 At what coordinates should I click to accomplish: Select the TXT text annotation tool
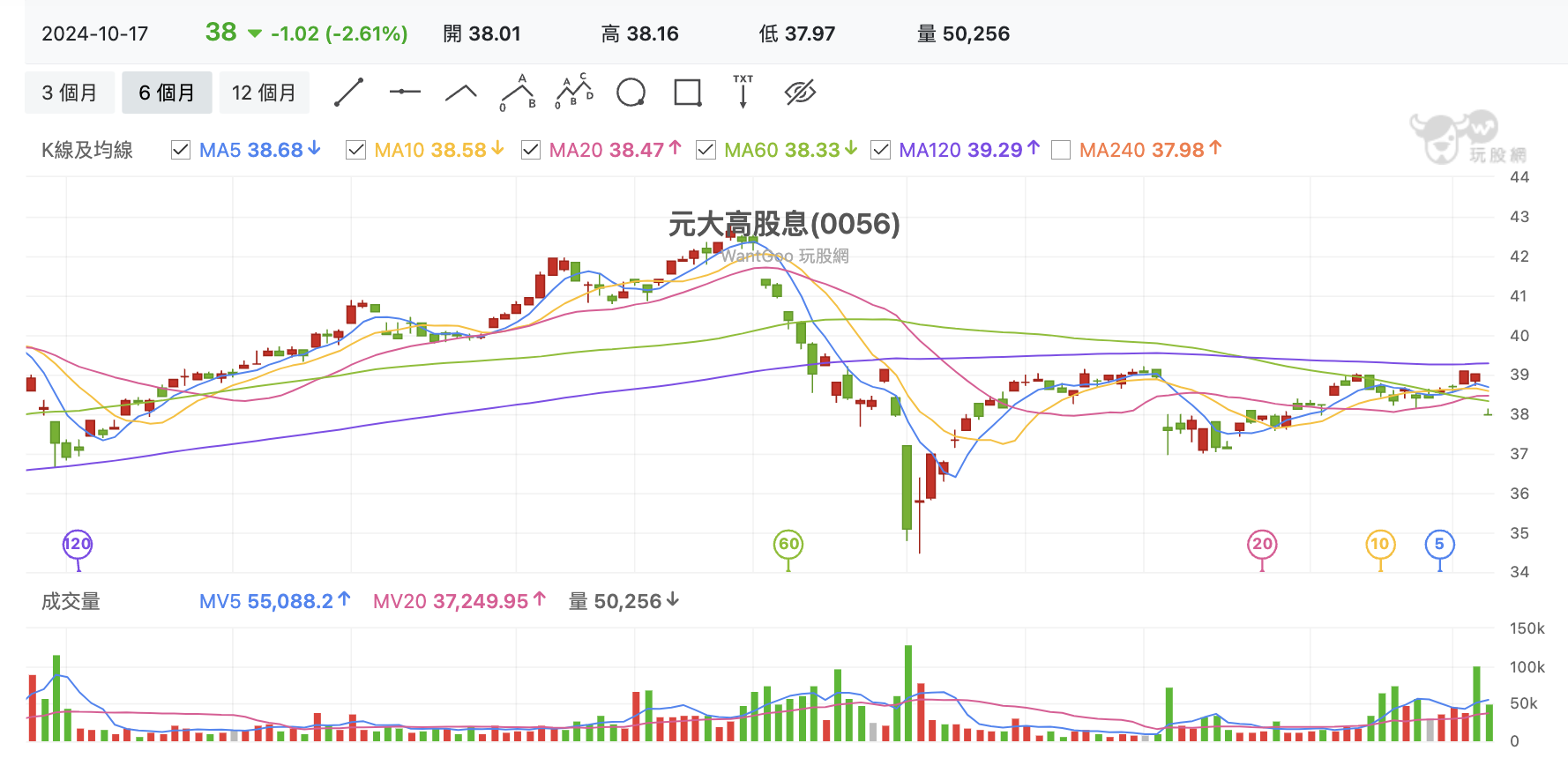tap(743, 92)
